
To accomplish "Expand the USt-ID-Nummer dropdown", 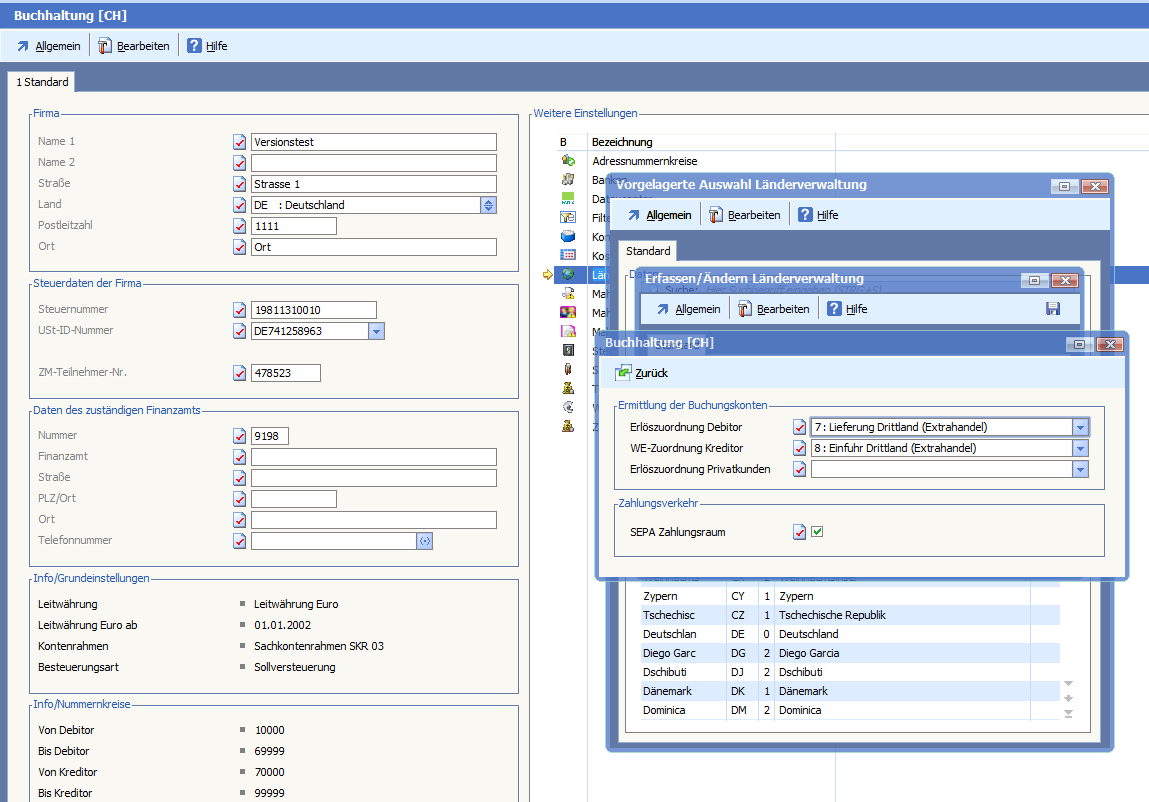I will click(376, 331).
